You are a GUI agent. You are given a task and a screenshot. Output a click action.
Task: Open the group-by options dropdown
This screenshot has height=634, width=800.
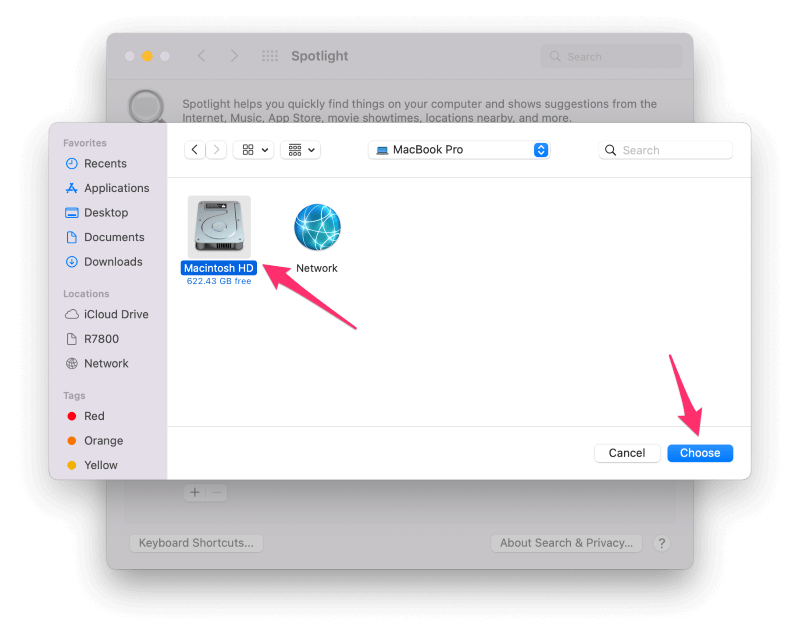(301, 150)
